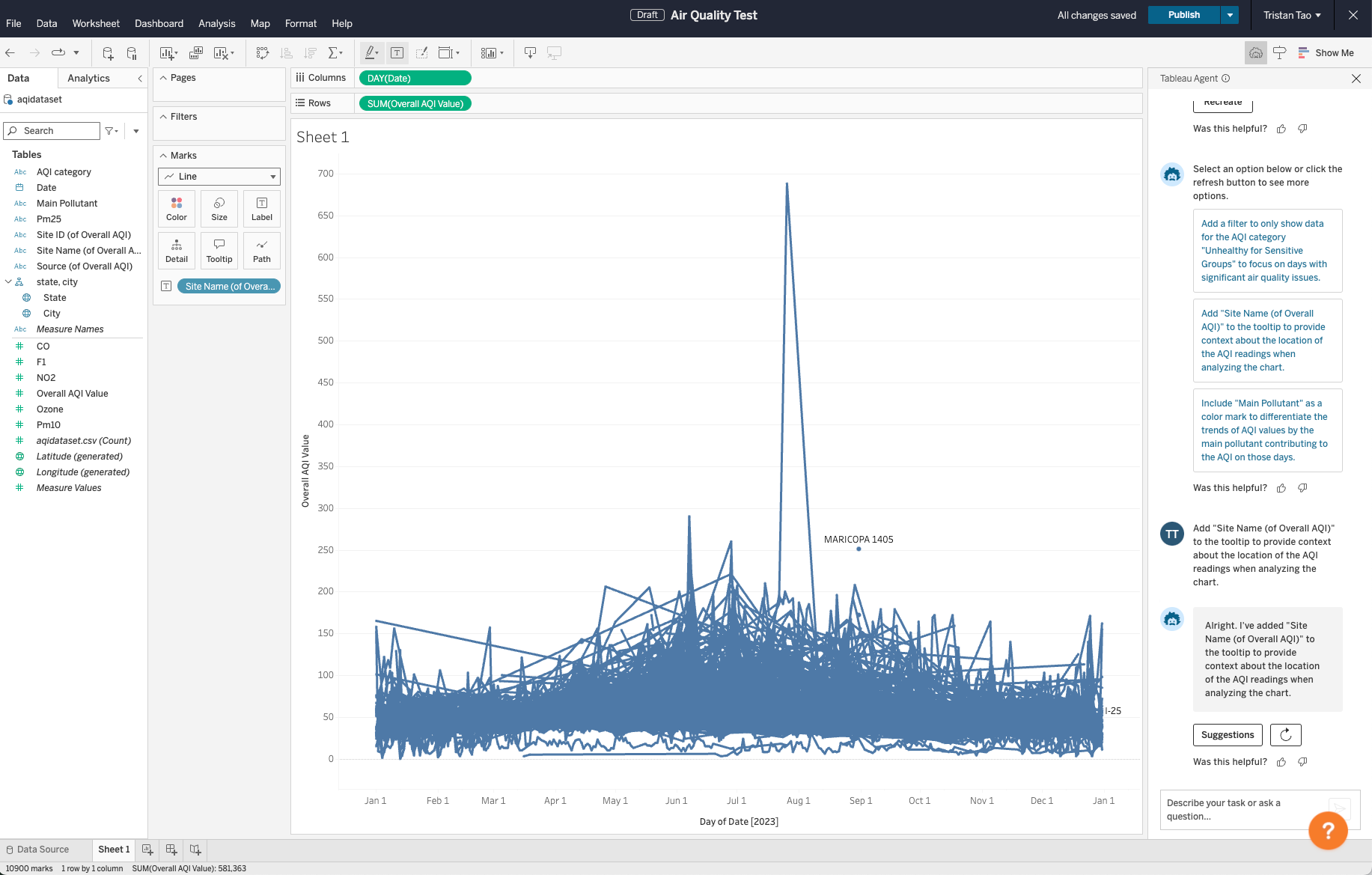The width and height of the screenshot is (1372, 875).
Task: Click the Download icon
Action: [x=530, y=52]
